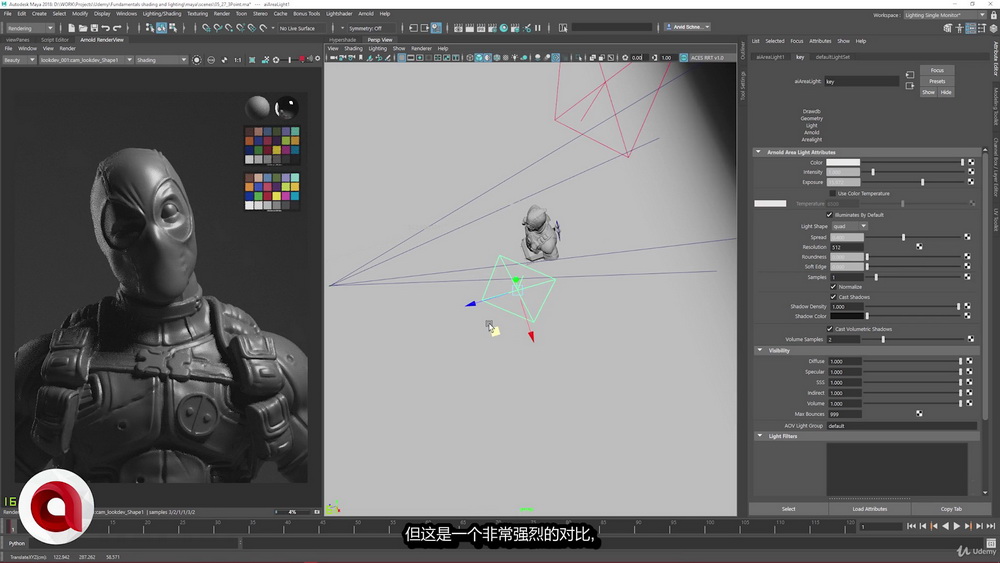Select the defaultLightSet tab in Attribute Editor
The image size is (1000, 563).
(x=832, y=57)
